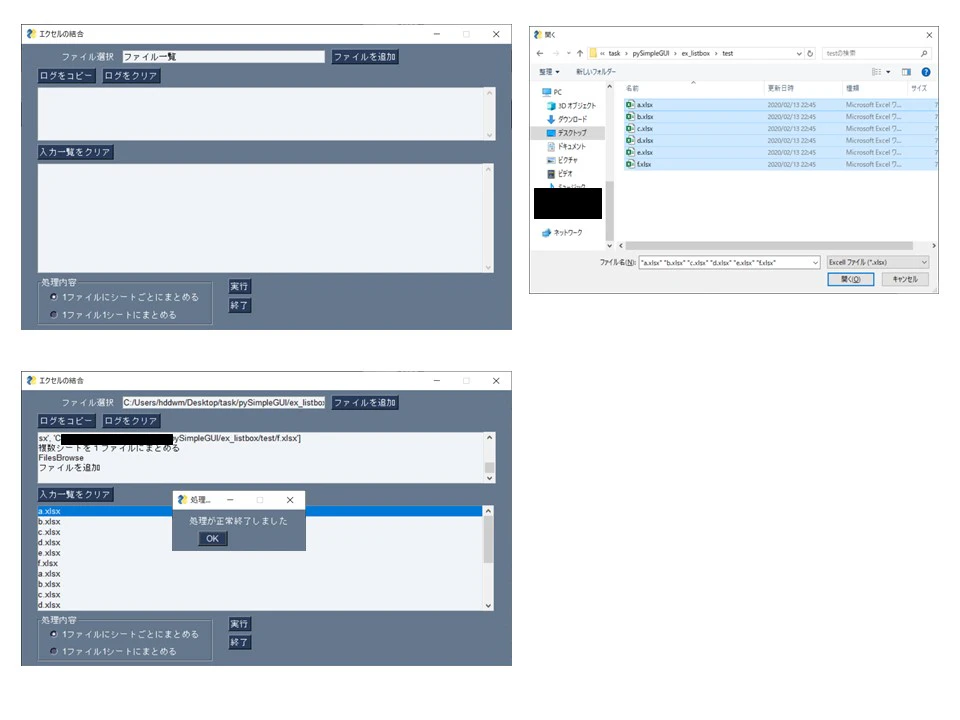
Task: Click the ファイル一覧 input field in the upper window
Action: point(223,57)
